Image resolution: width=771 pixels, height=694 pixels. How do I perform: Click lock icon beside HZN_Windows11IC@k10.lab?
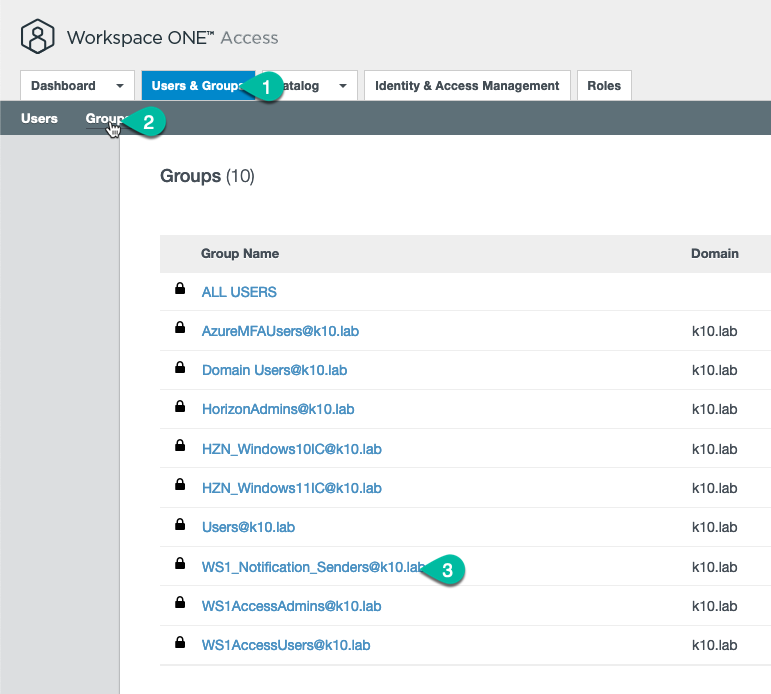click(x=180, y=485)
